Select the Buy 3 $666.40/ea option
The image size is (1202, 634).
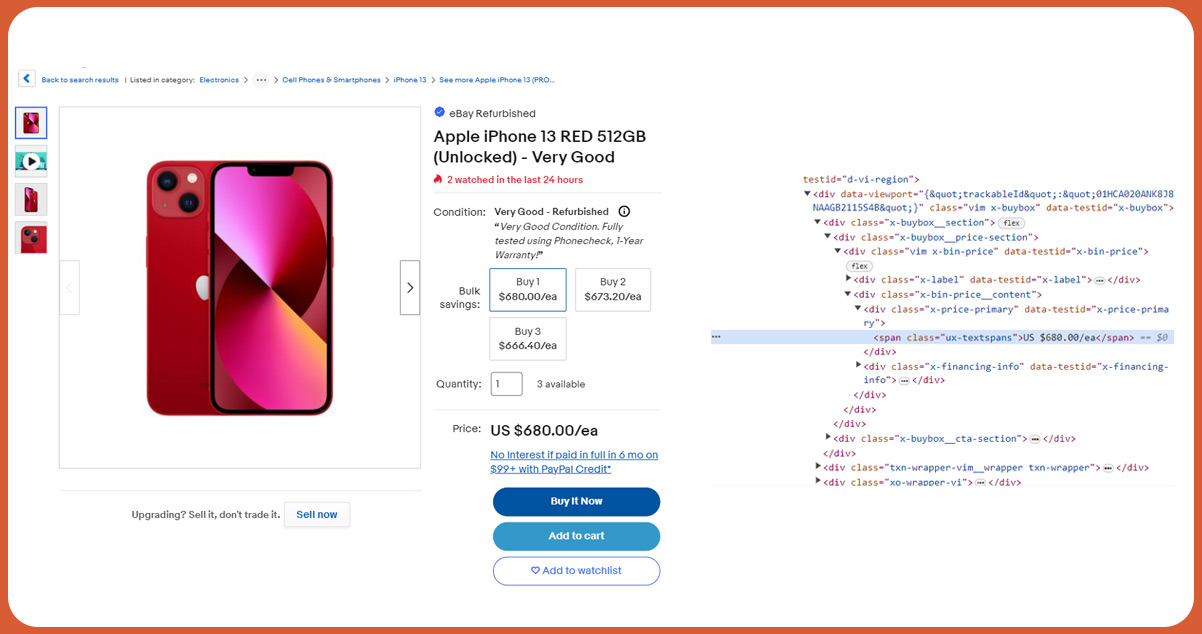tap(528, 339)
